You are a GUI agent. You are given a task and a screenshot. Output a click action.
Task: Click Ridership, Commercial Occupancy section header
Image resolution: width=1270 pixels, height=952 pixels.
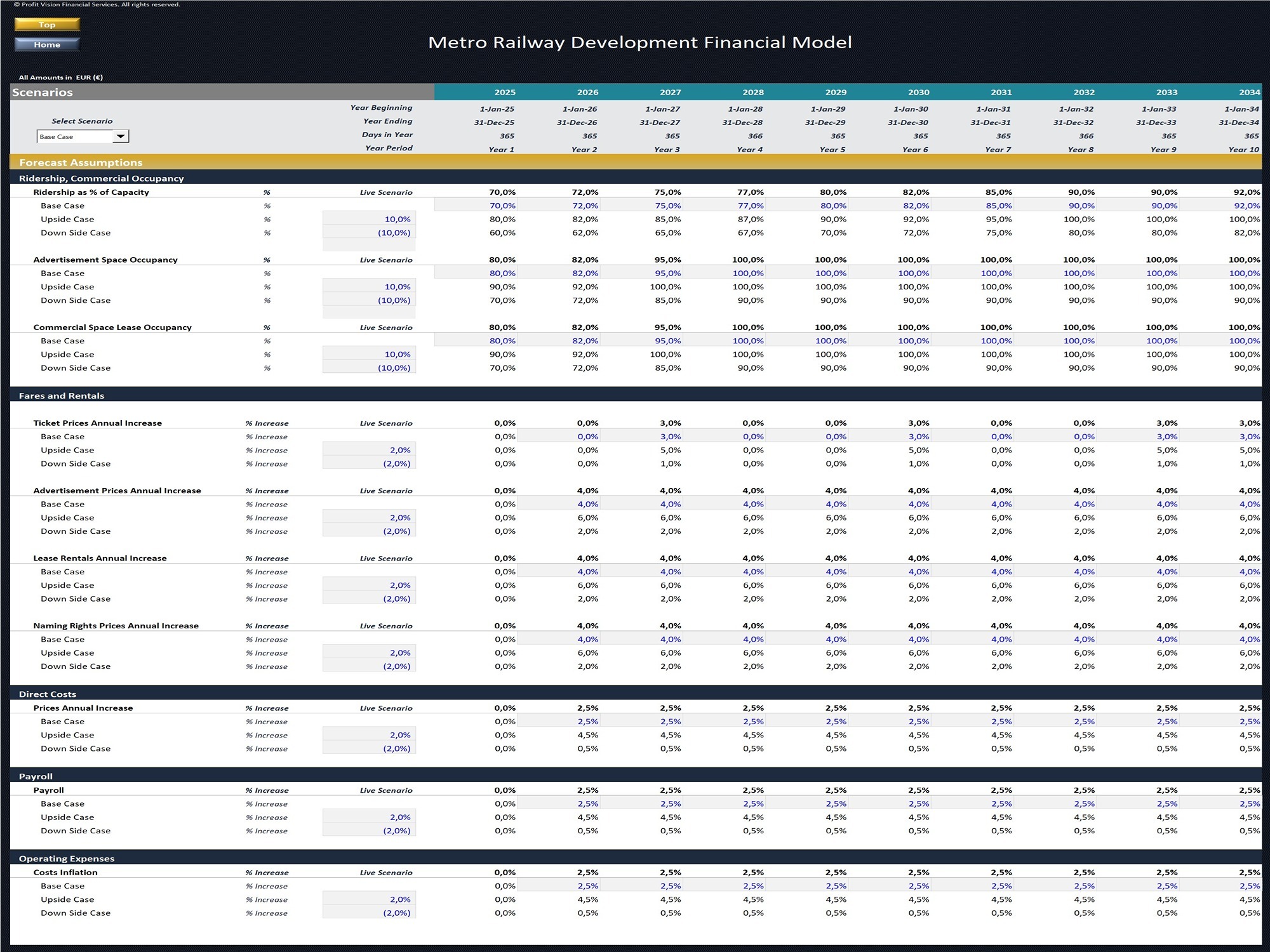click(636, 178)
